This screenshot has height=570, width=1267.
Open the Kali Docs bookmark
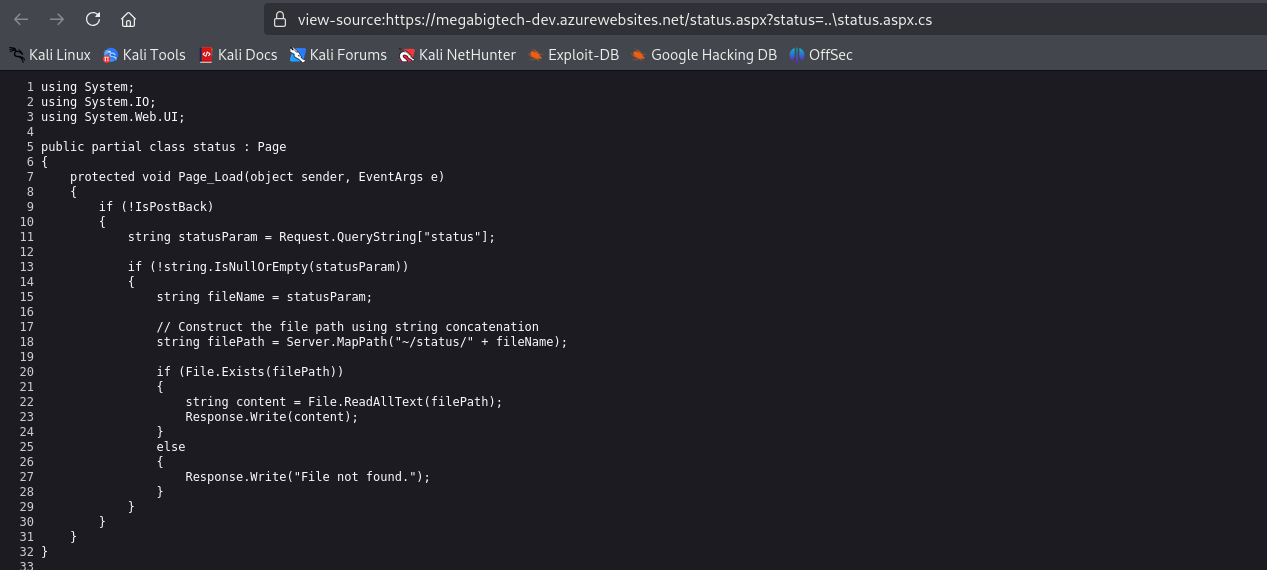tap(238, 55)
